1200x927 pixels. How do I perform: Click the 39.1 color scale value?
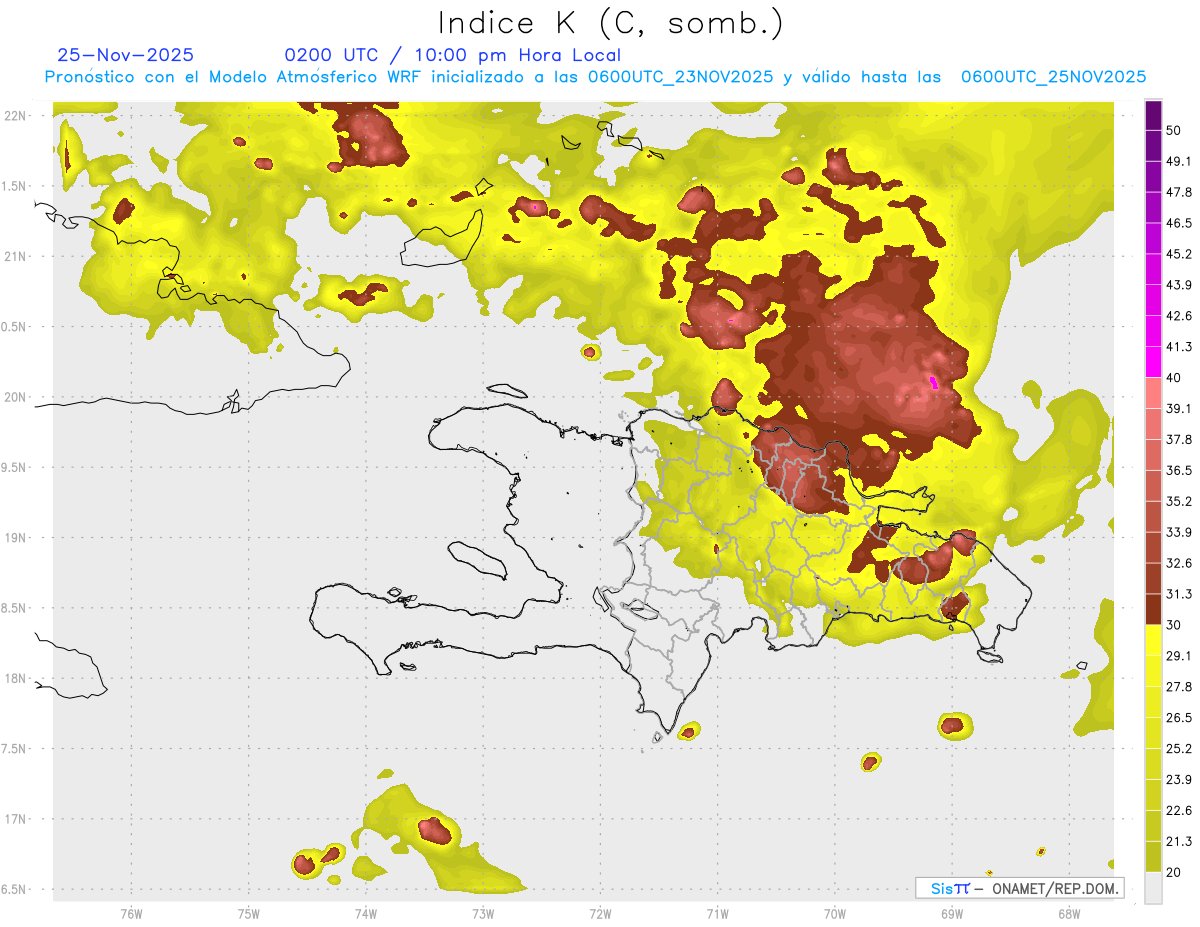1179,408
